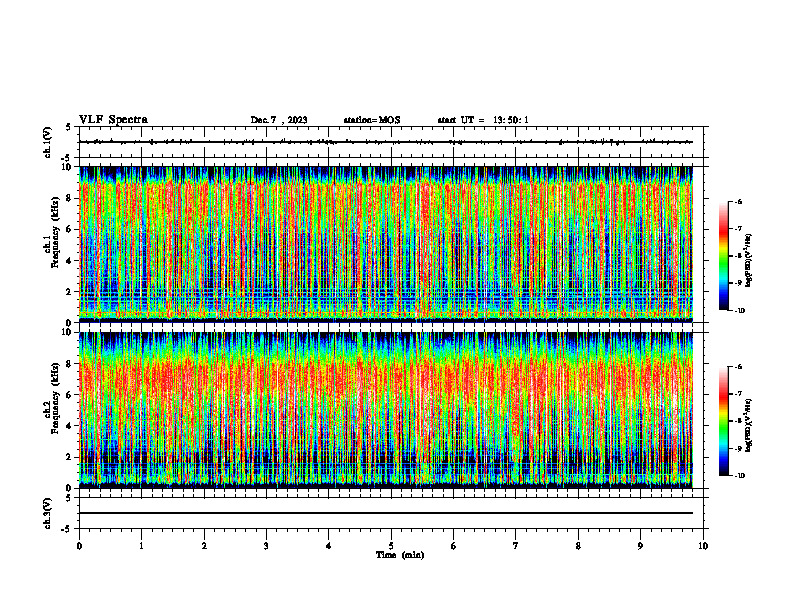Click the time axis tick label "3"
The height and width of the screenshot is (612, 792).
(x=266, y=546)
